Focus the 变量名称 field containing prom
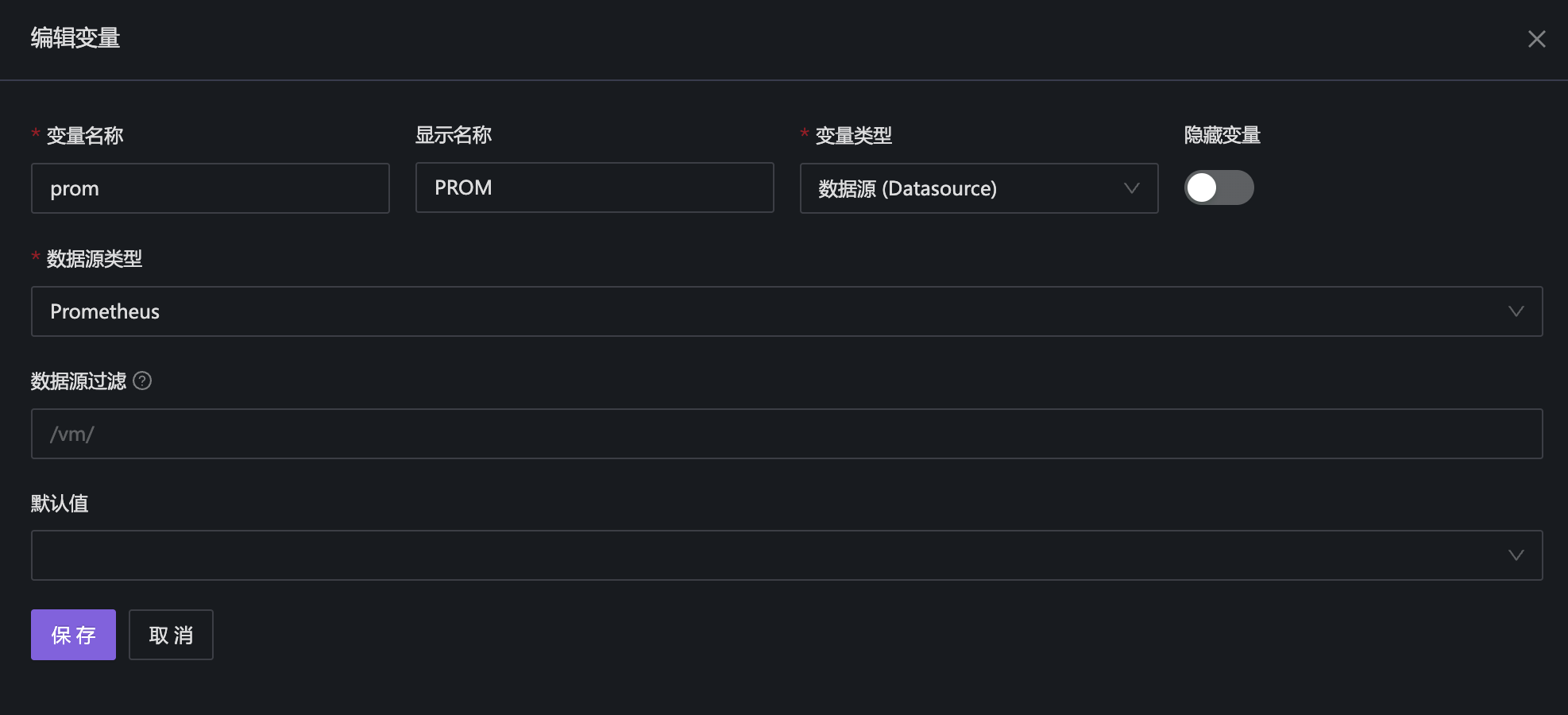The width and height of the screenshot is (1568, 715). coord(210,188)
